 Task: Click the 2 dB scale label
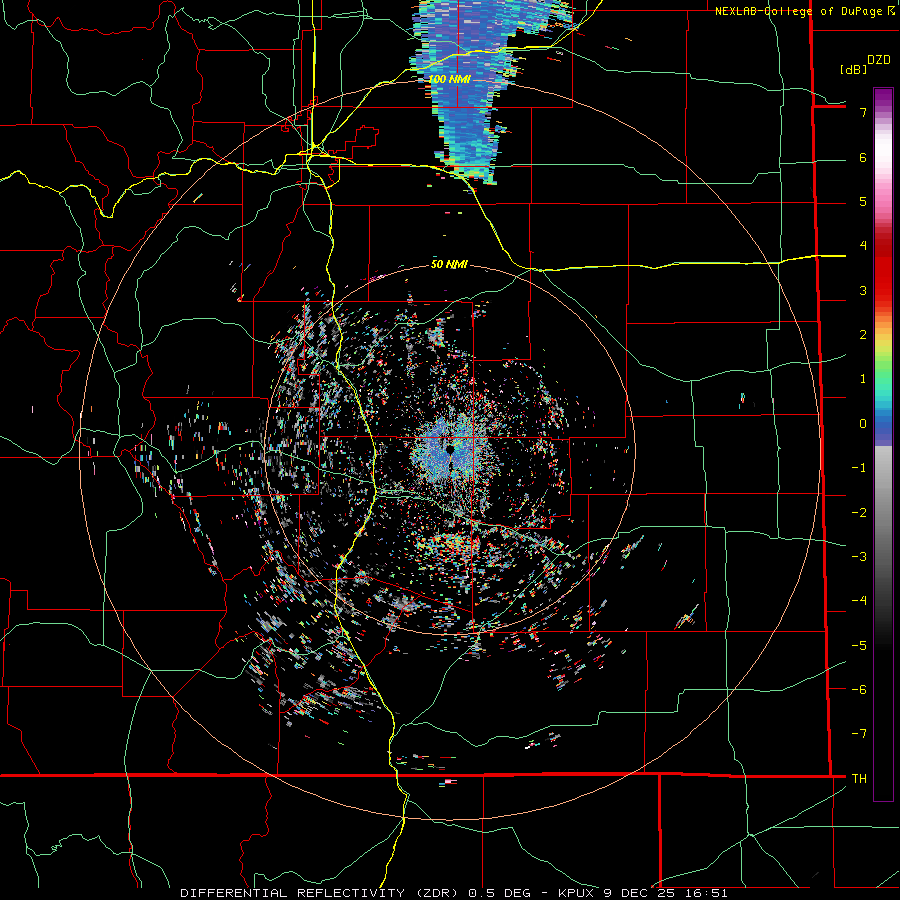[863, 335]
